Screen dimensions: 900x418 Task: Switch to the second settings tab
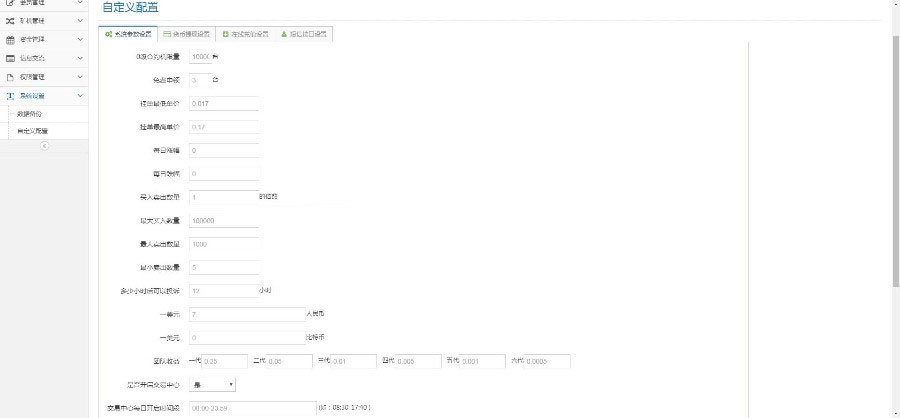pyautogui.click(x=187, y=33)
